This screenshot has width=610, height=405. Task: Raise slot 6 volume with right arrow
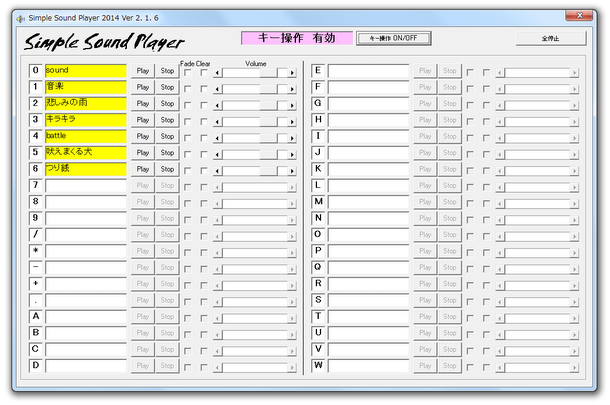(x=292, y=171)
